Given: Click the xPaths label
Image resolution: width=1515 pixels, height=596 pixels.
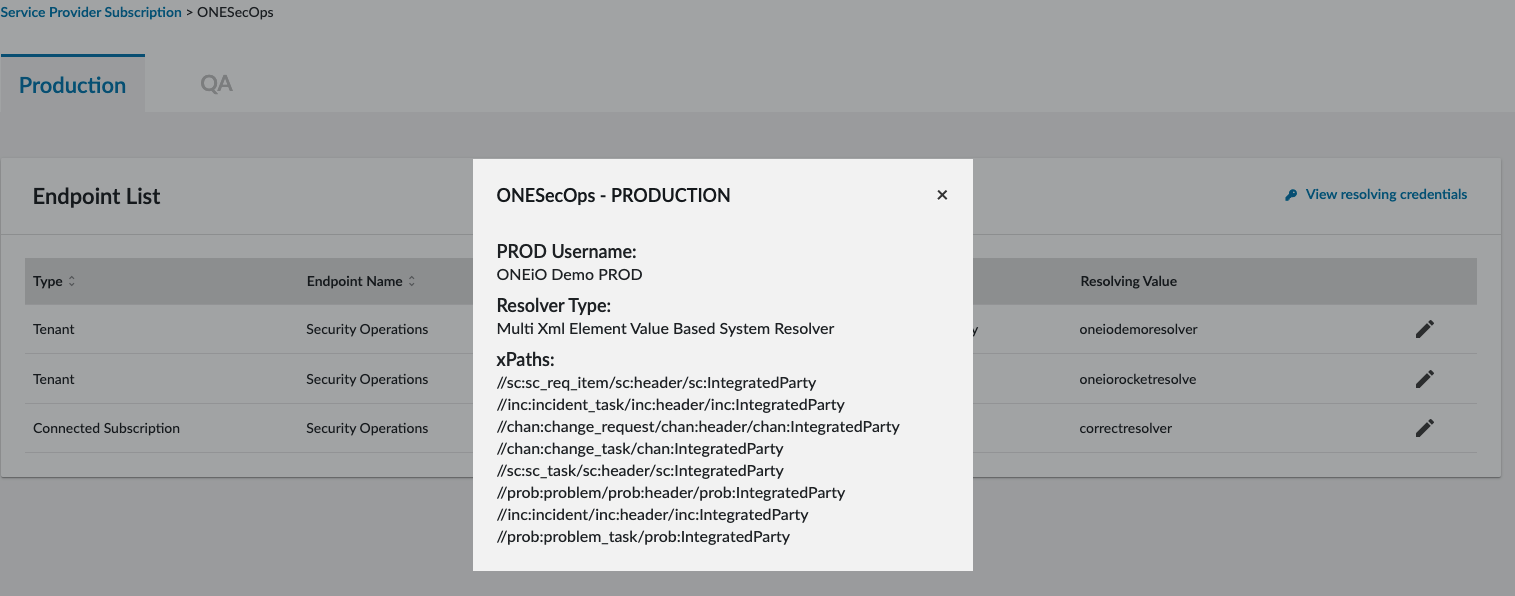Looking at the screenshot, I should 525,359.
